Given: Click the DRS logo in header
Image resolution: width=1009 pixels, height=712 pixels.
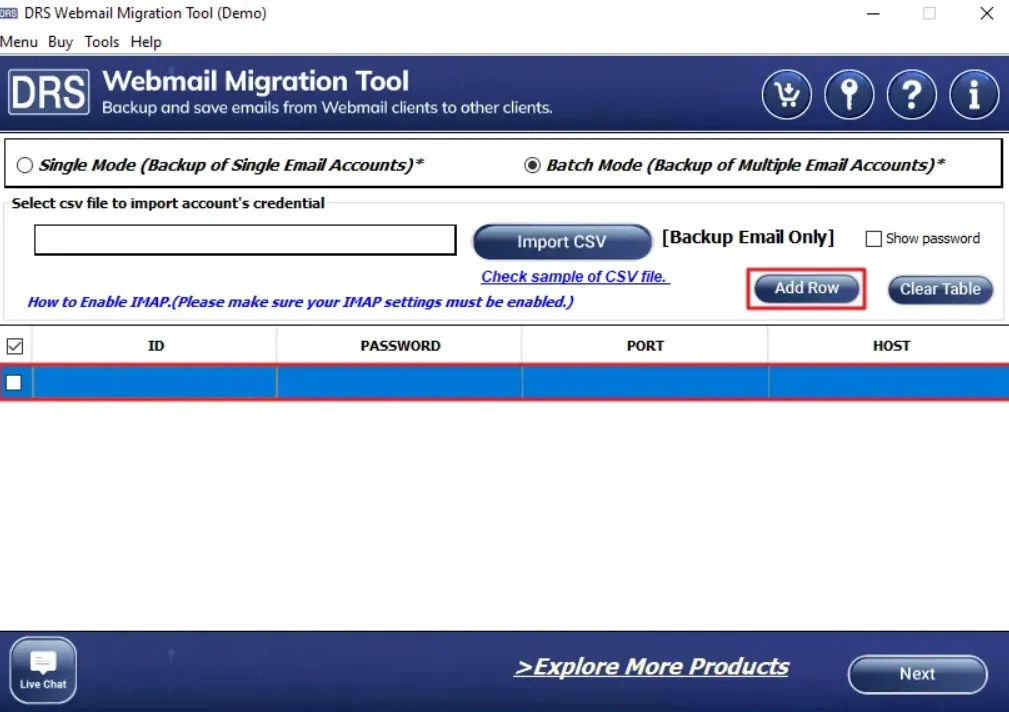Looking at the screenshot, I should click(49, 93).
